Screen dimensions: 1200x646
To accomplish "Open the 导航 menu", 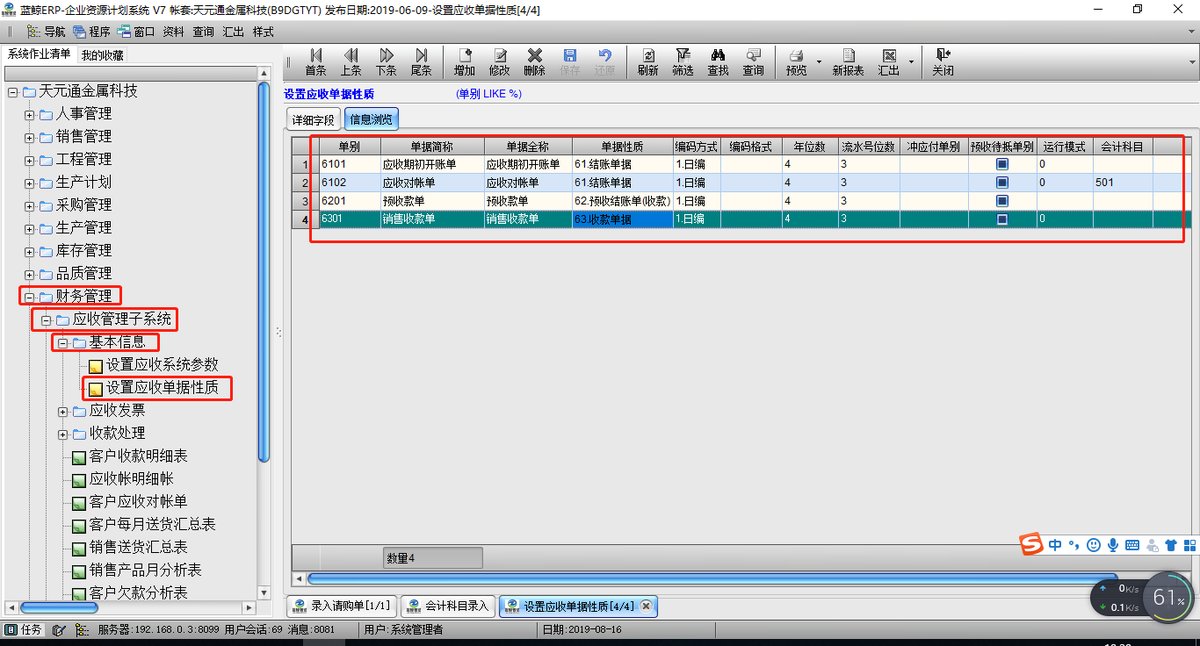I will (x=46, y=31).
